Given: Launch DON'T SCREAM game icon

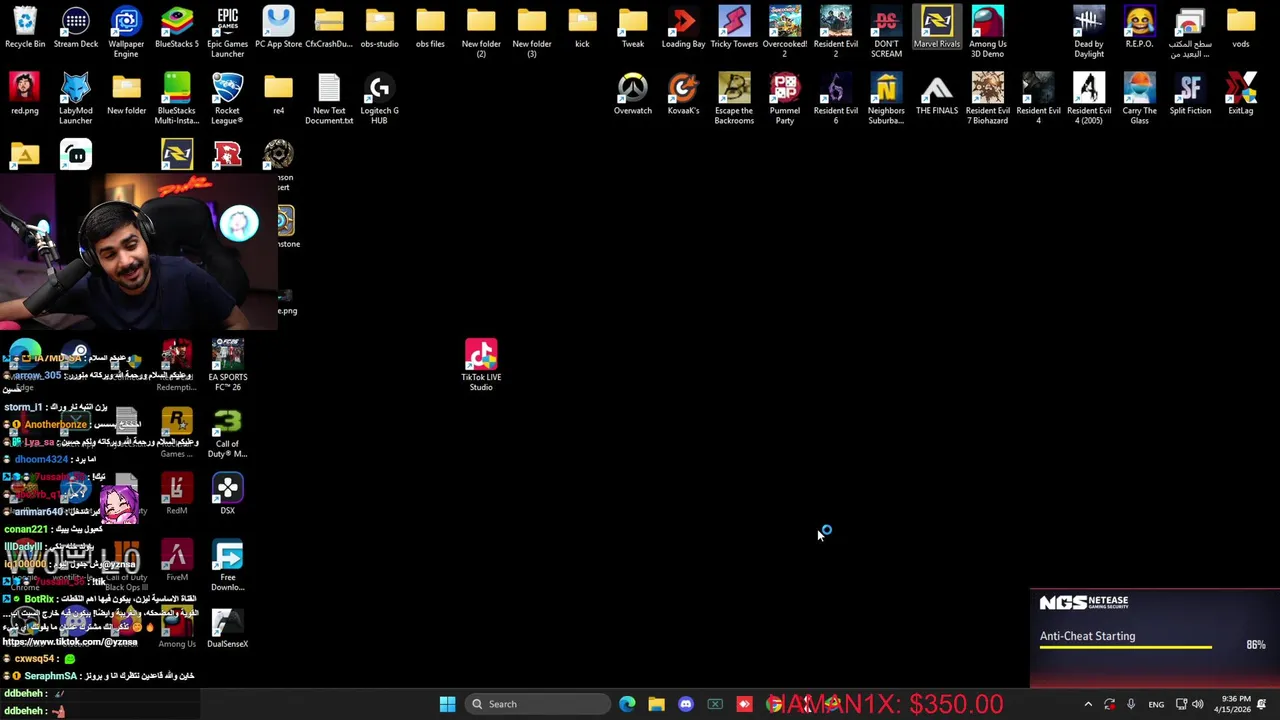Looking at the screenshot, I should (886, 32).
